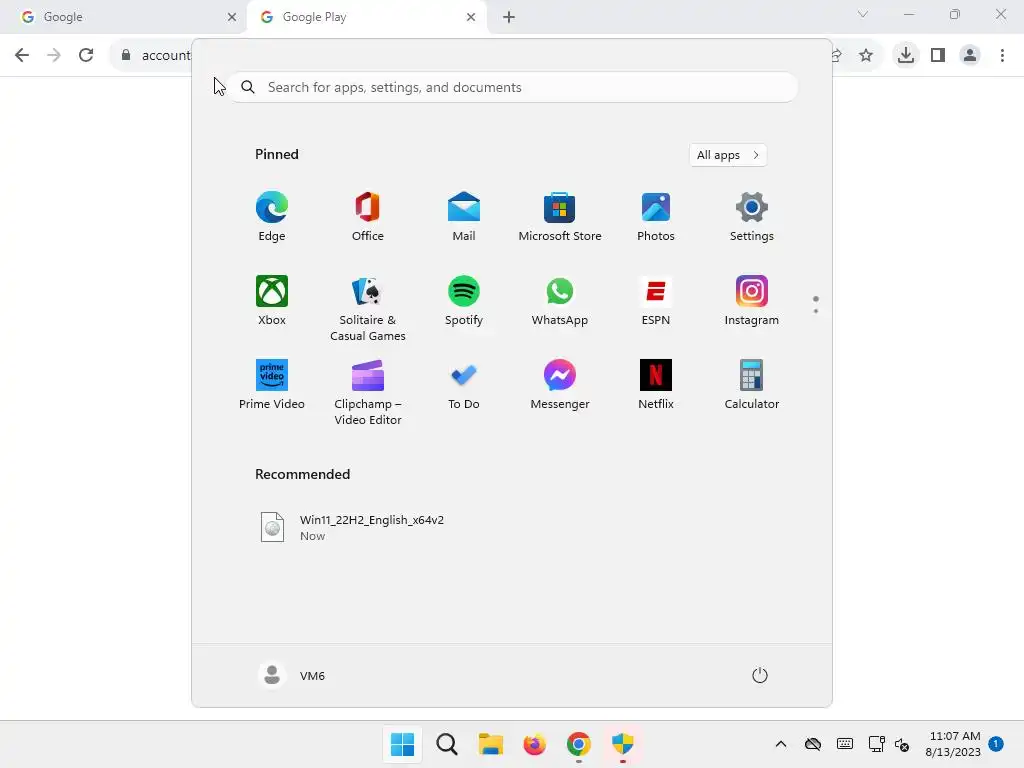Launch the Photos app
The height and width of the screenshot is (768, 1024).
click(656, 217)
